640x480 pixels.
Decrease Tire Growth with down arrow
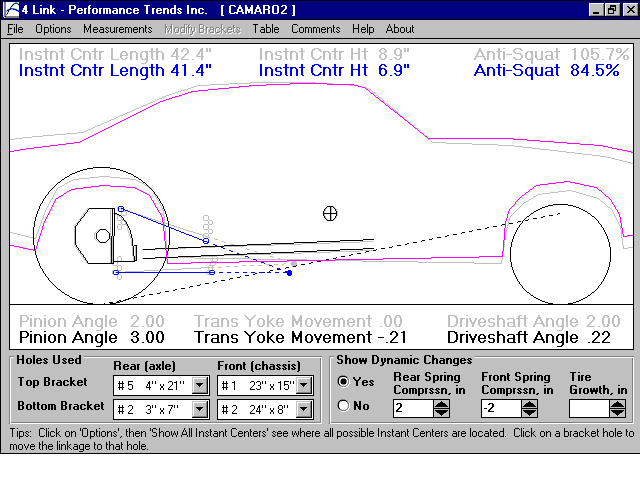point(617,413)
